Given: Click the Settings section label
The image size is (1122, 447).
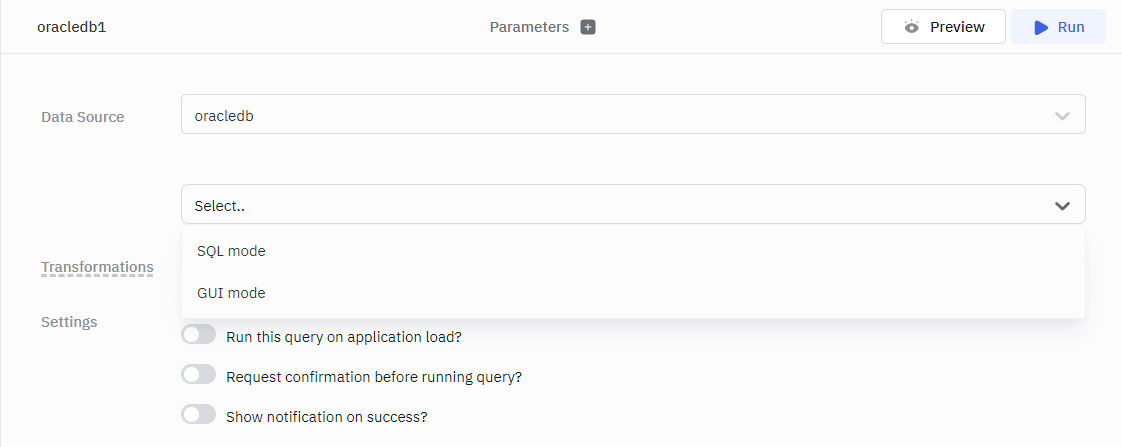Looking at the screenshot, I should [69, 322].
